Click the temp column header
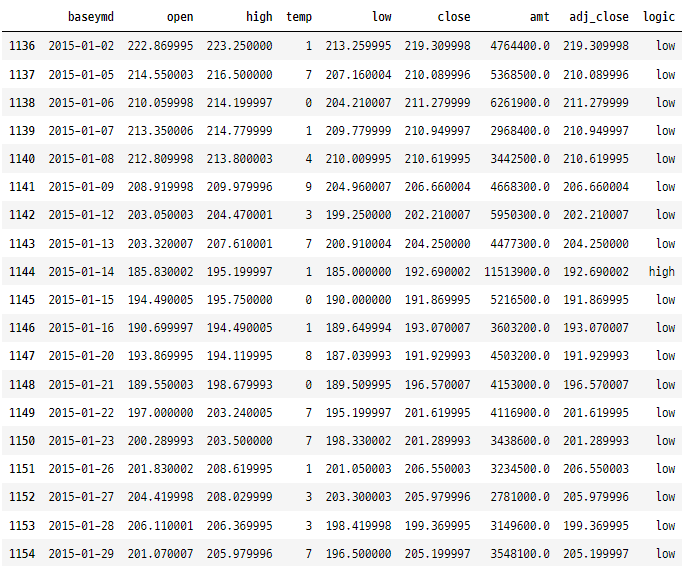685x566 pixels. (x=299, y=17)
